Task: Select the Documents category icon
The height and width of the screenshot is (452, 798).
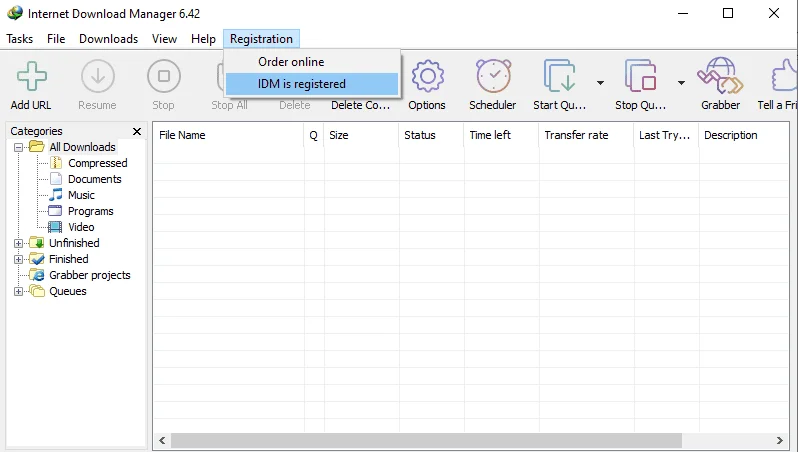Action: (x=56, y=179)
